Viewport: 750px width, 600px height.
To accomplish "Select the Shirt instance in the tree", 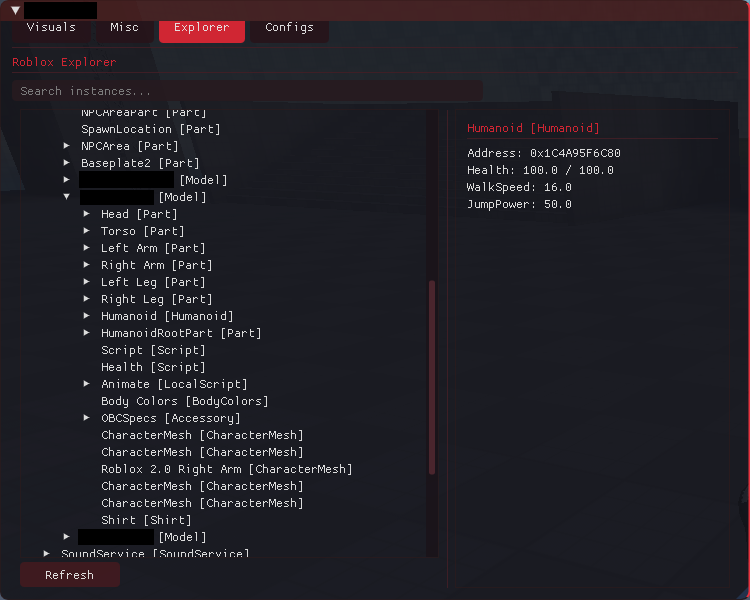I will click(x=145, y=520).
